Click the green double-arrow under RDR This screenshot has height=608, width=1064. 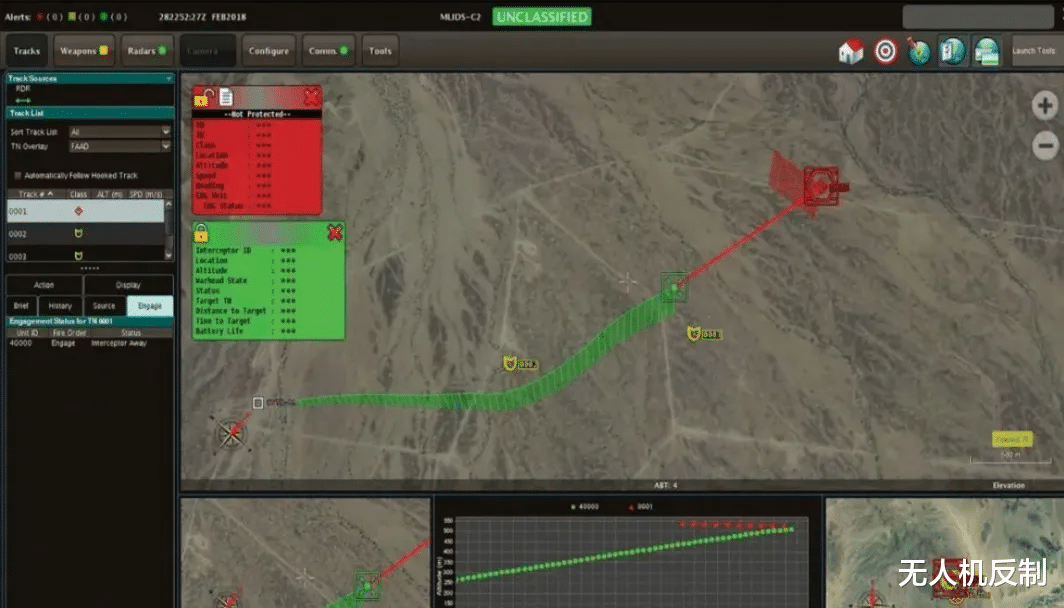23,100
